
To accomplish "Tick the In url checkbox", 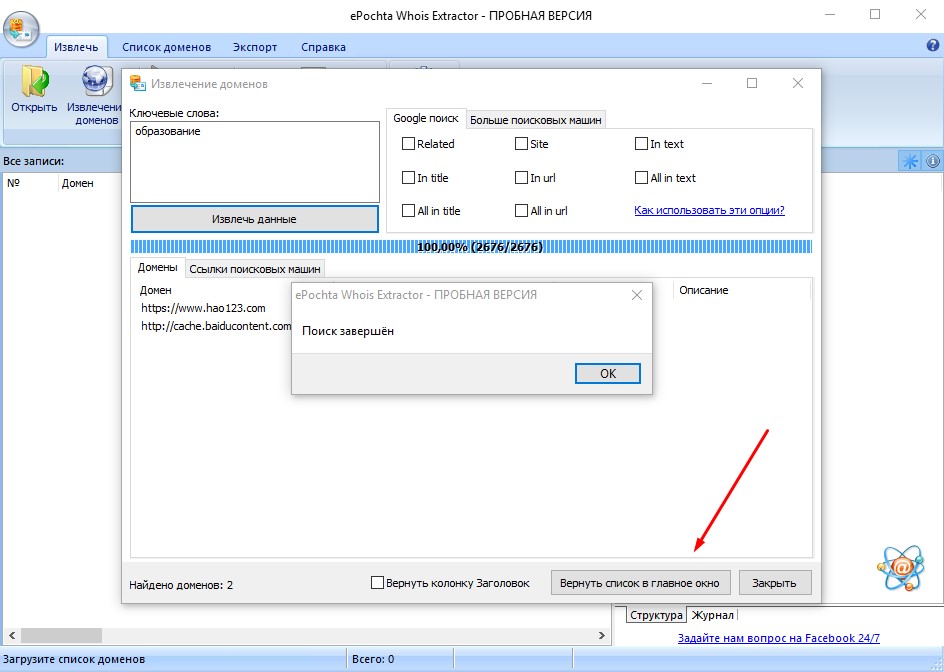I will click(521, 178).
